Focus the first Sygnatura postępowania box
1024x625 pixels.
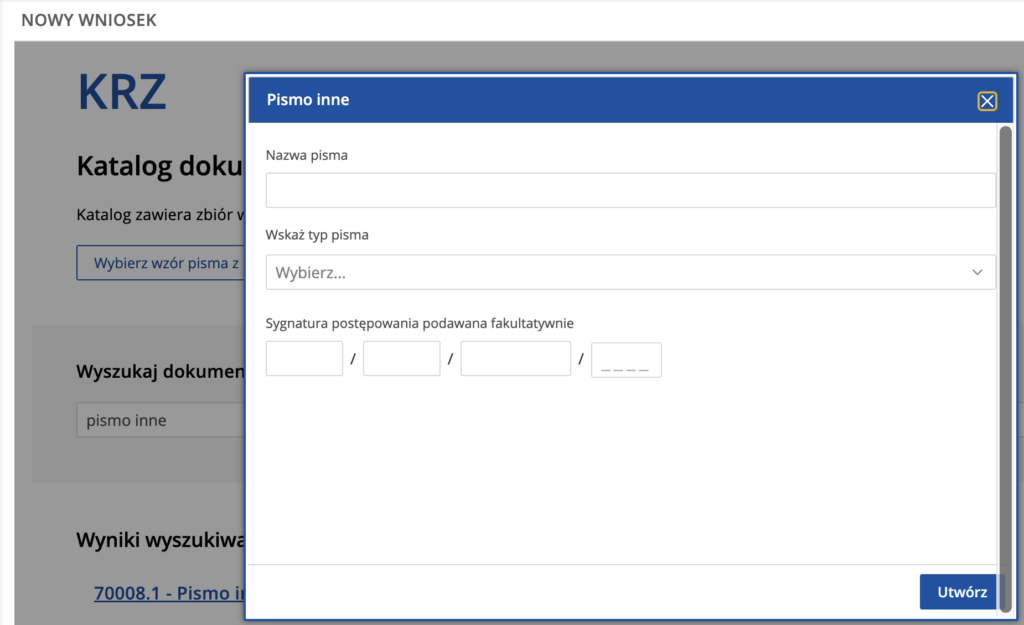[x=304, y=359]
